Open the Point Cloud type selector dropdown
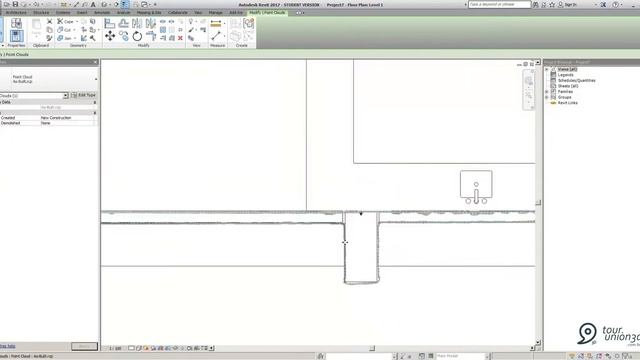Screen dimensions: 640x360 tap(96, 79)
